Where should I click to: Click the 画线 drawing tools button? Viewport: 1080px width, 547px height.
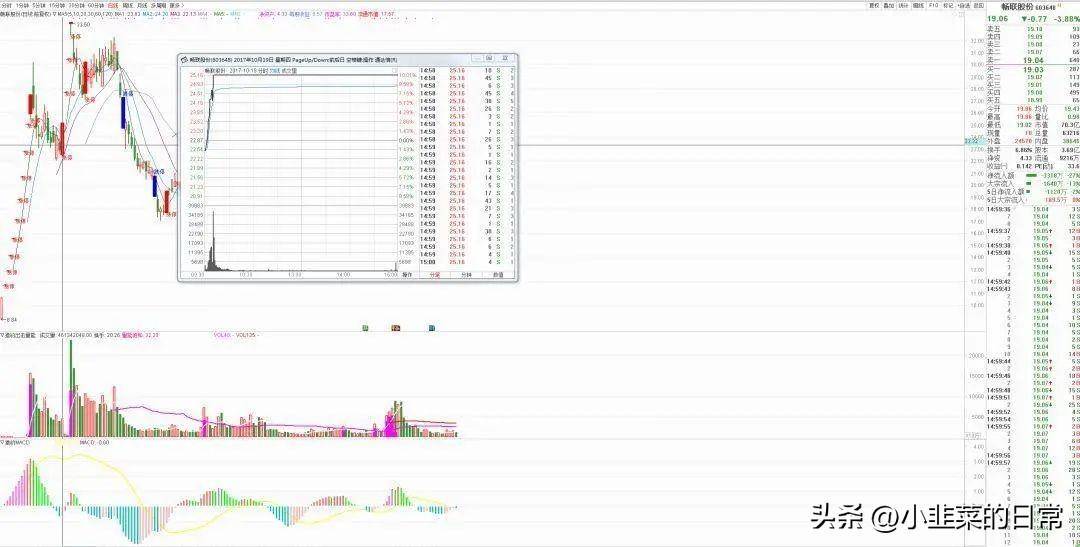click(918, 6)
